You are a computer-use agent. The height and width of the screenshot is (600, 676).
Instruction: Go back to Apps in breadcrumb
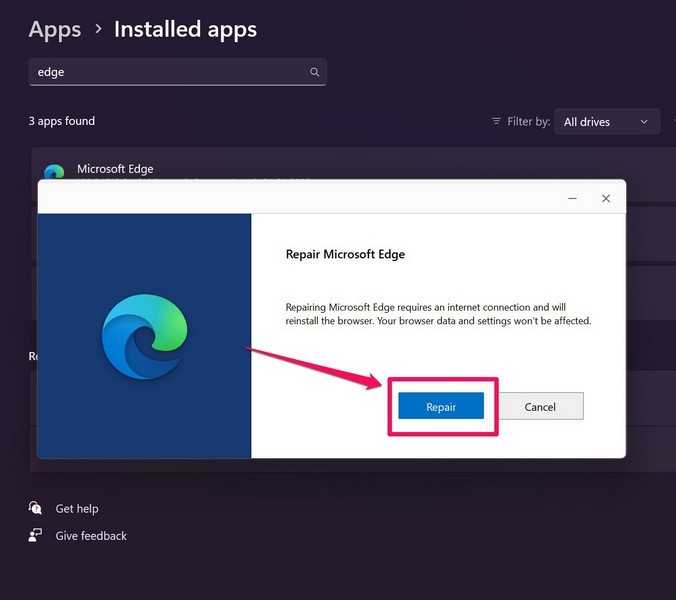click(55, 29)
